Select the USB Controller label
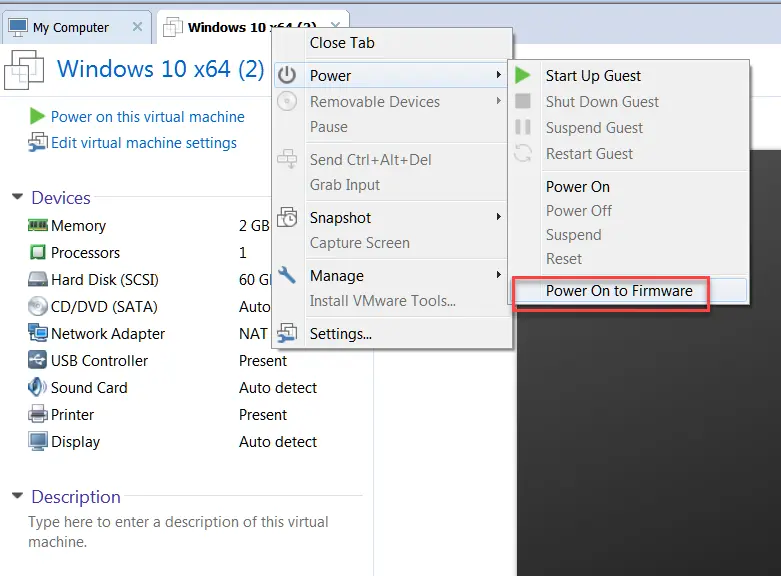 pyautogui.click(x=99, y=360)
